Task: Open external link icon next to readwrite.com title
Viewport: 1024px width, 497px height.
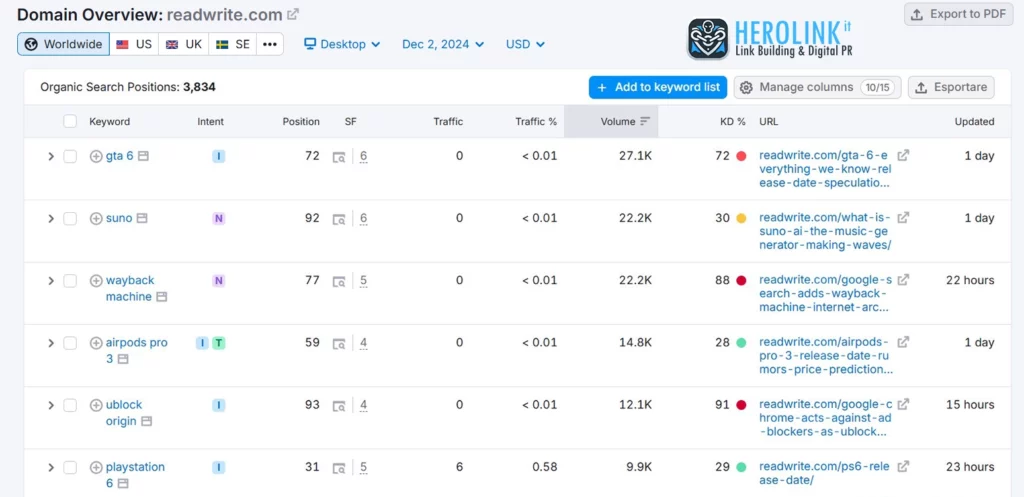Action: [293, 14]
